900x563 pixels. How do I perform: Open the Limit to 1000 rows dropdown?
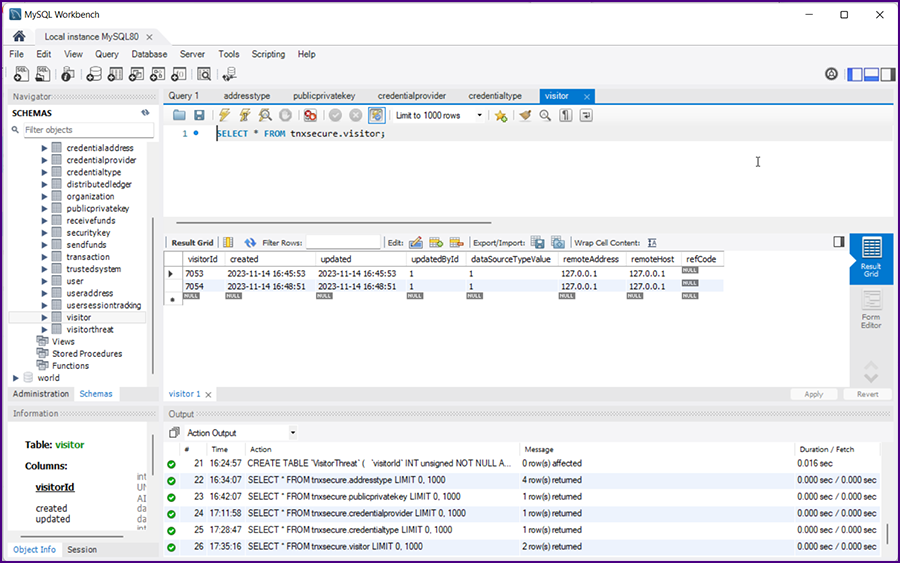(x=439, y=116)
